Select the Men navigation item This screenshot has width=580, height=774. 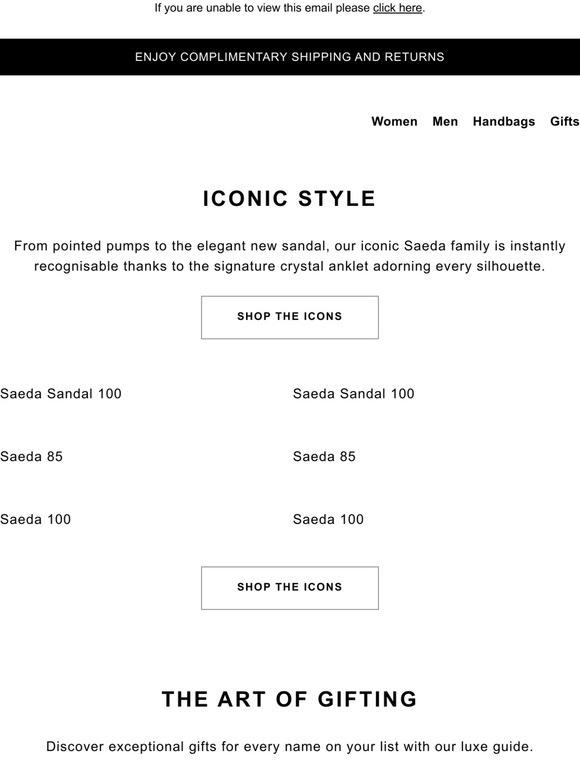click(x=445, y=121)
